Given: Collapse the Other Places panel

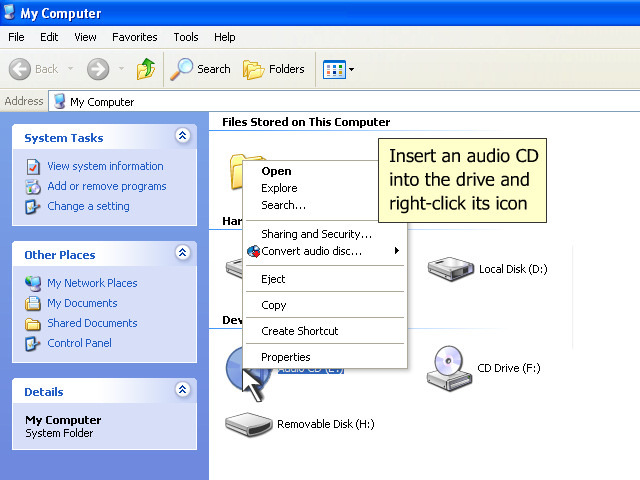Looking at the screenshot, I should (182, 254).
